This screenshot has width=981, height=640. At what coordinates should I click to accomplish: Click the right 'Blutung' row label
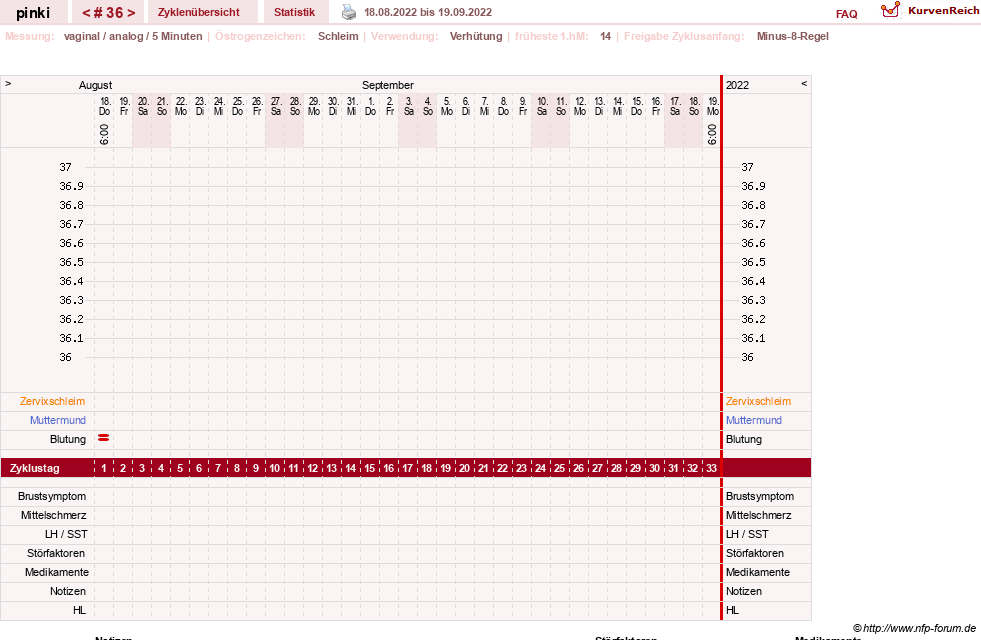(x=744, y=439)
